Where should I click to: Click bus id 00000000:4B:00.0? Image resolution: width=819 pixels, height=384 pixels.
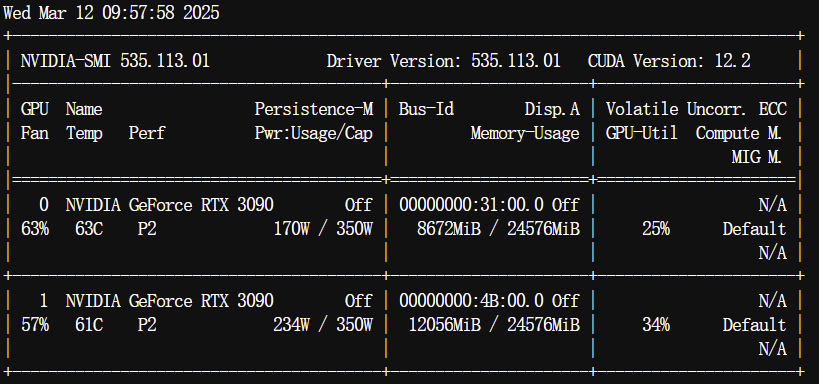(471, 301)
